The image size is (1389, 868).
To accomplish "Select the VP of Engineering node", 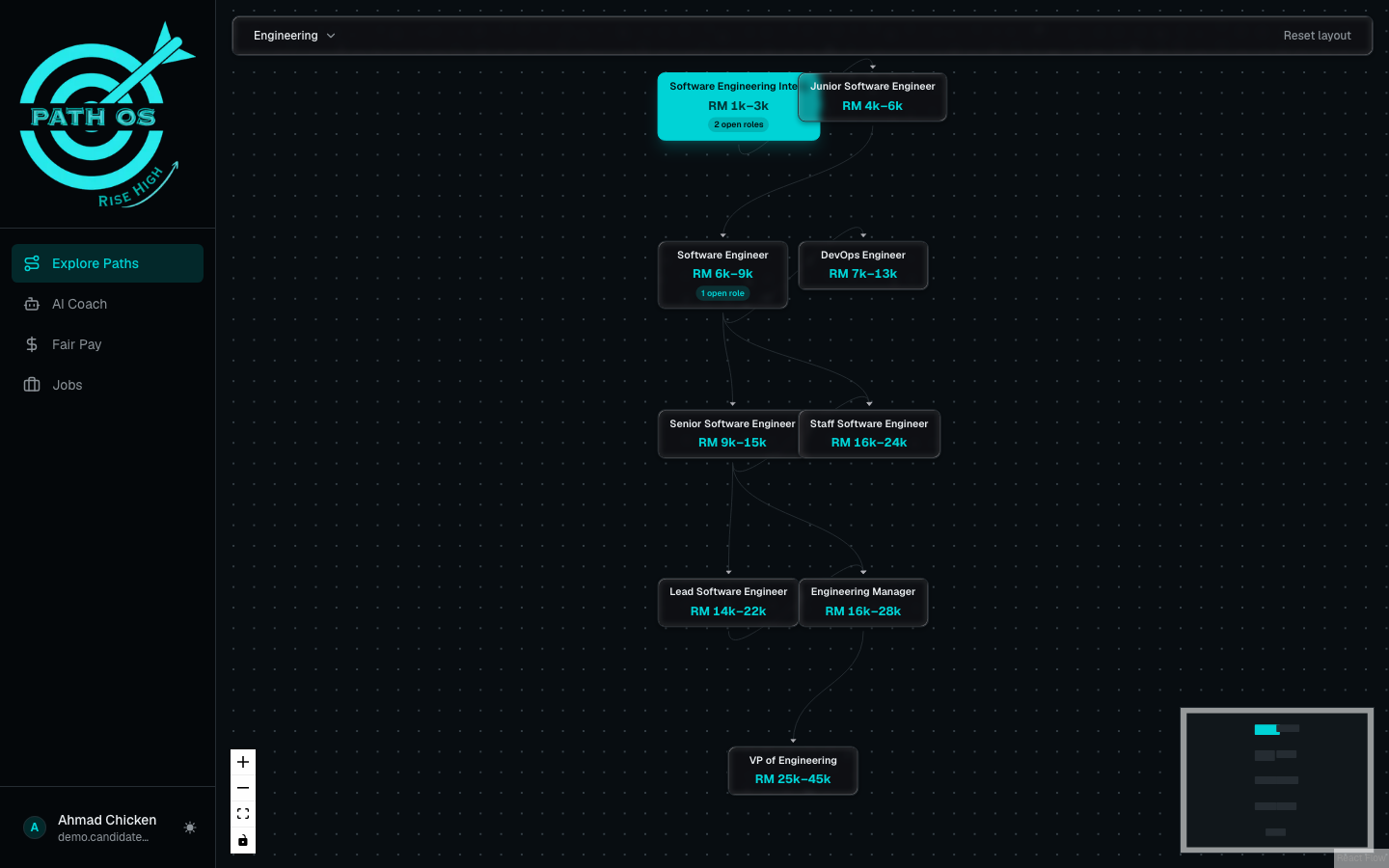I will pos(793,771).
